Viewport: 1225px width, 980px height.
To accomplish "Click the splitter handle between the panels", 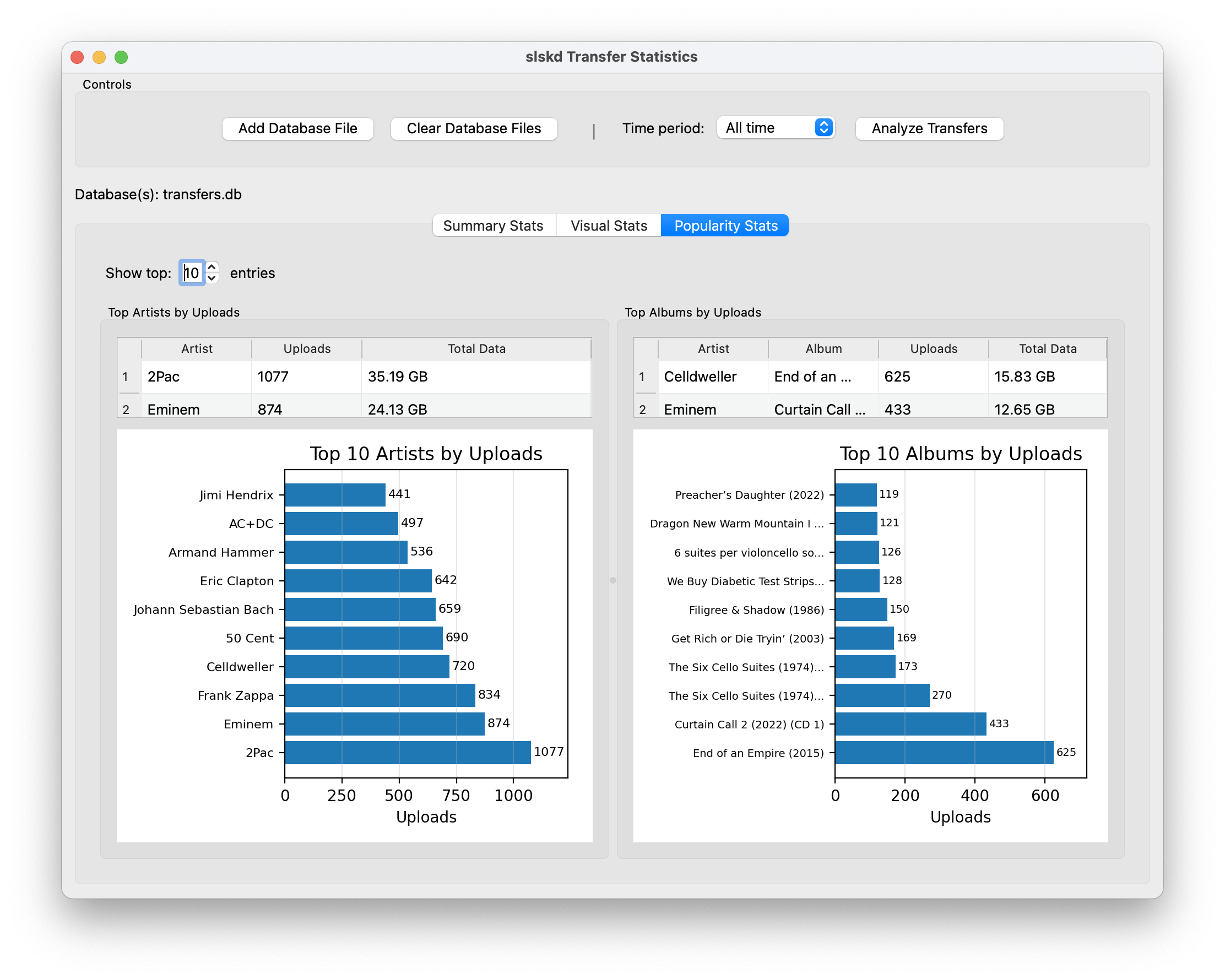I will point(612,580).
